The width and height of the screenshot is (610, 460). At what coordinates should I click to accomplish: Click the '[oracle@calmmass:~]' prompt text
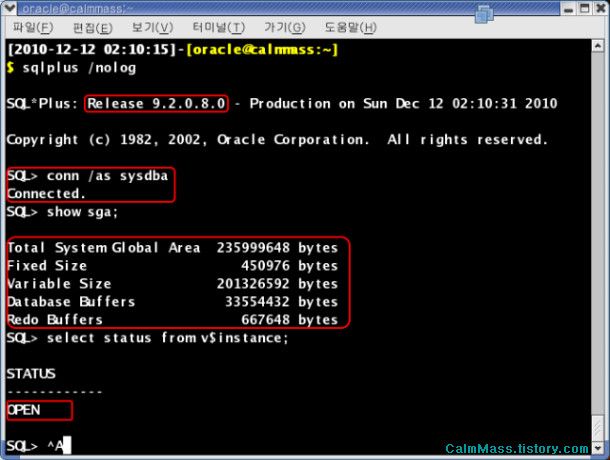pos(262,50)
